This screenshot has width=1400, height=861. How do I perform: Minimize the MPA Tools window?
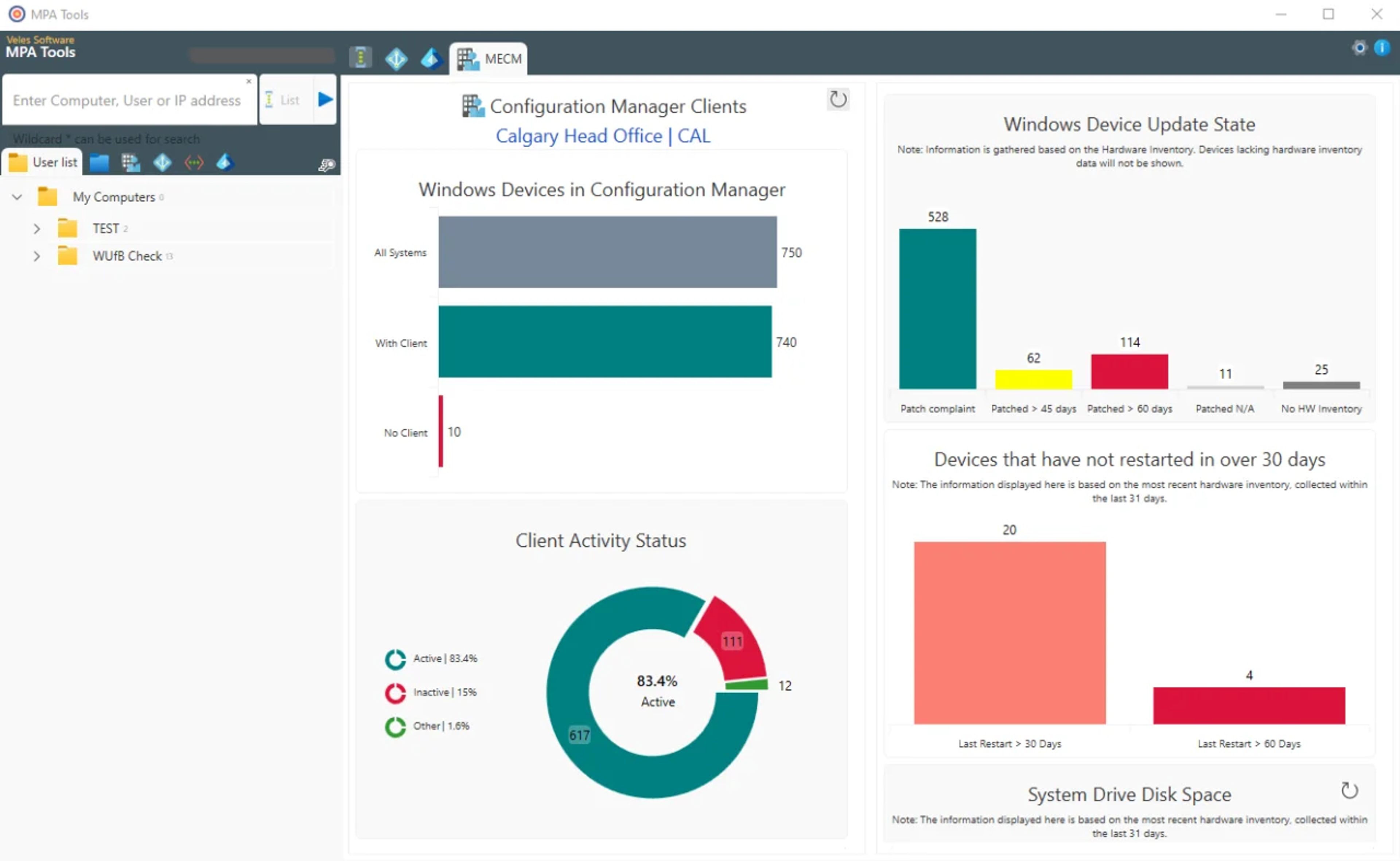click(x=1281, y=14)
